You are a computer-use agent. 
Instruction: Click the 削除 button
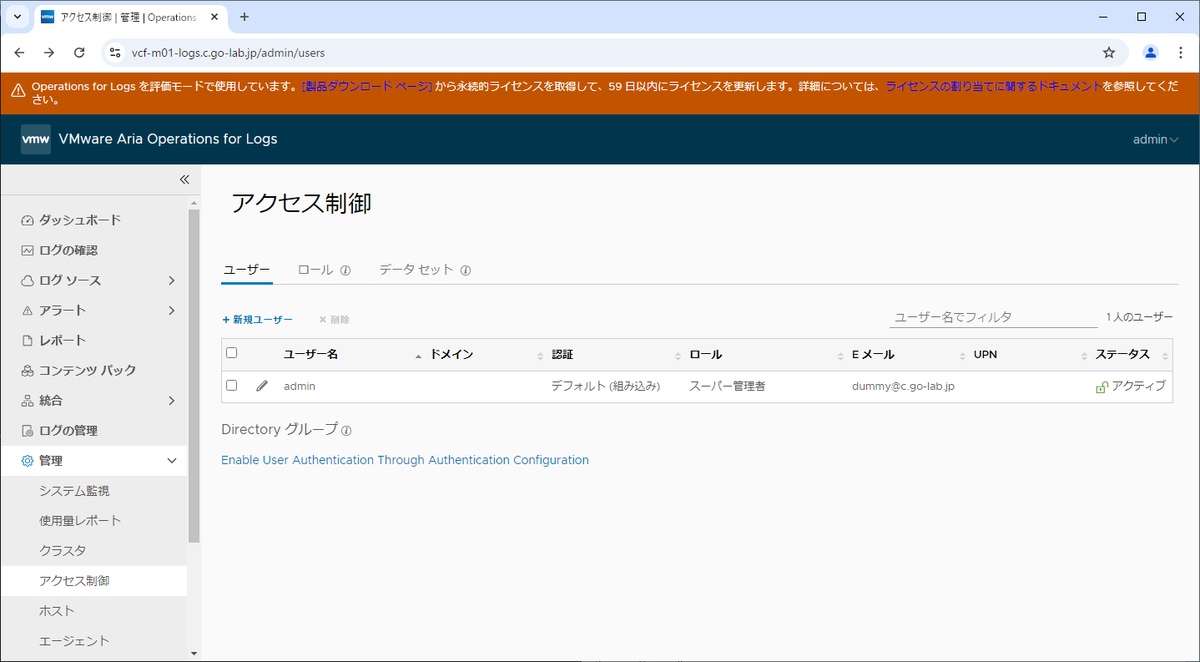click(334, 319)
